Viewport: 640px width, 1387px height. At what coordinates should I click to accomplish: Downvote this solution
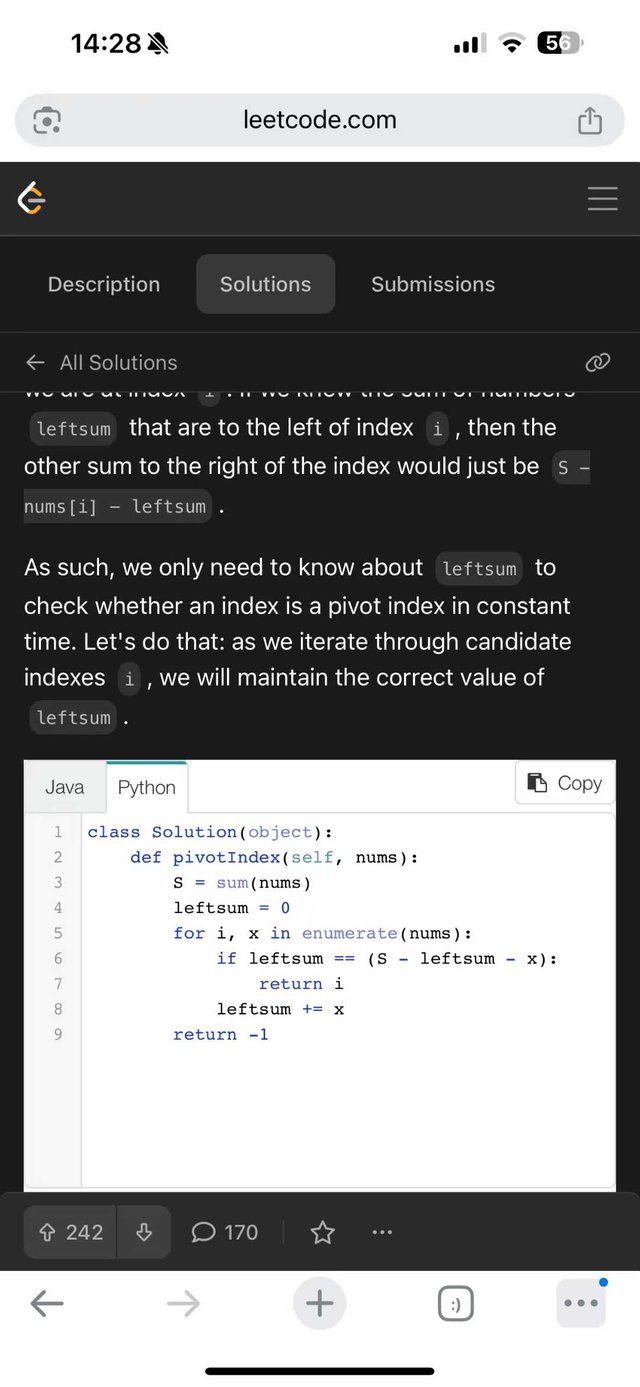[x=144, y=1232]
